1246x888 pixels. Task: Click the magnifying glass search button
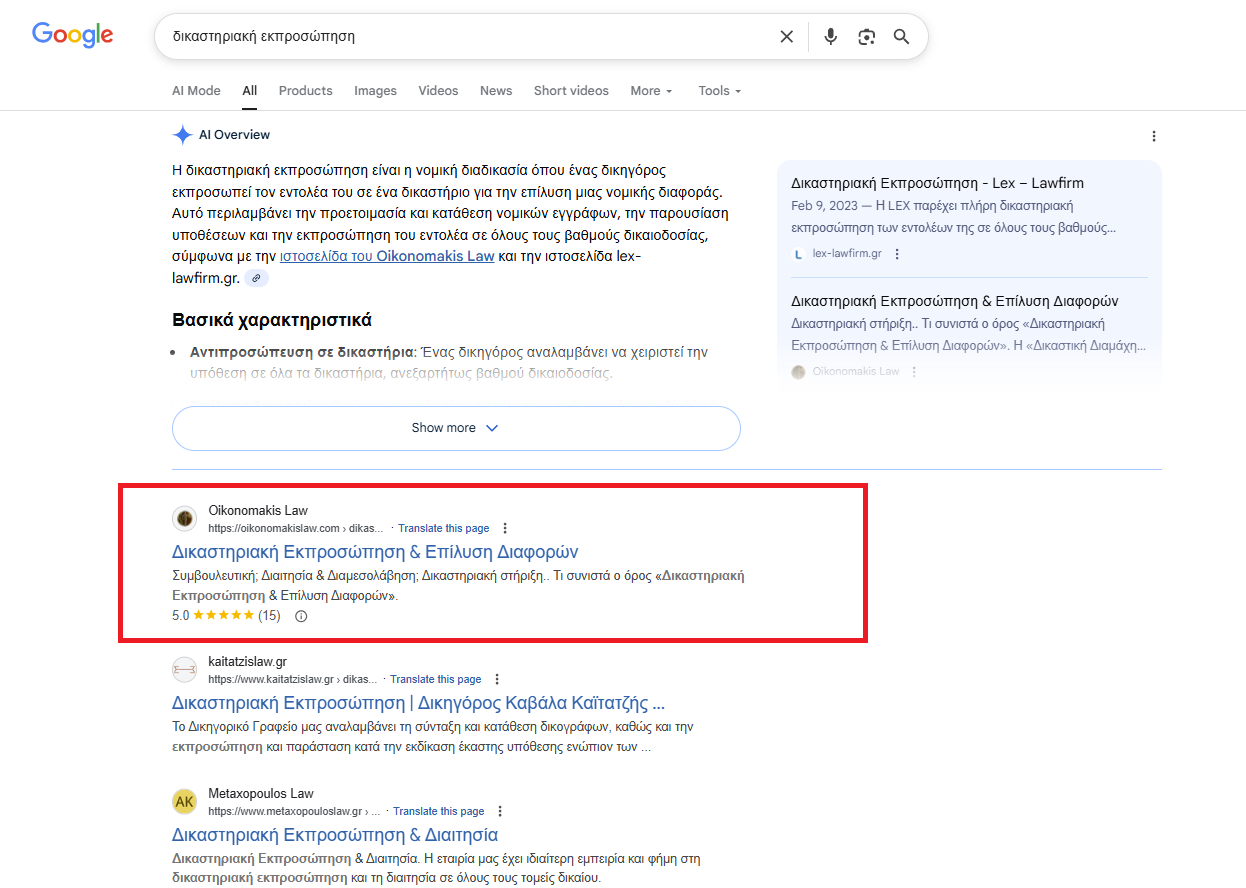901,37
